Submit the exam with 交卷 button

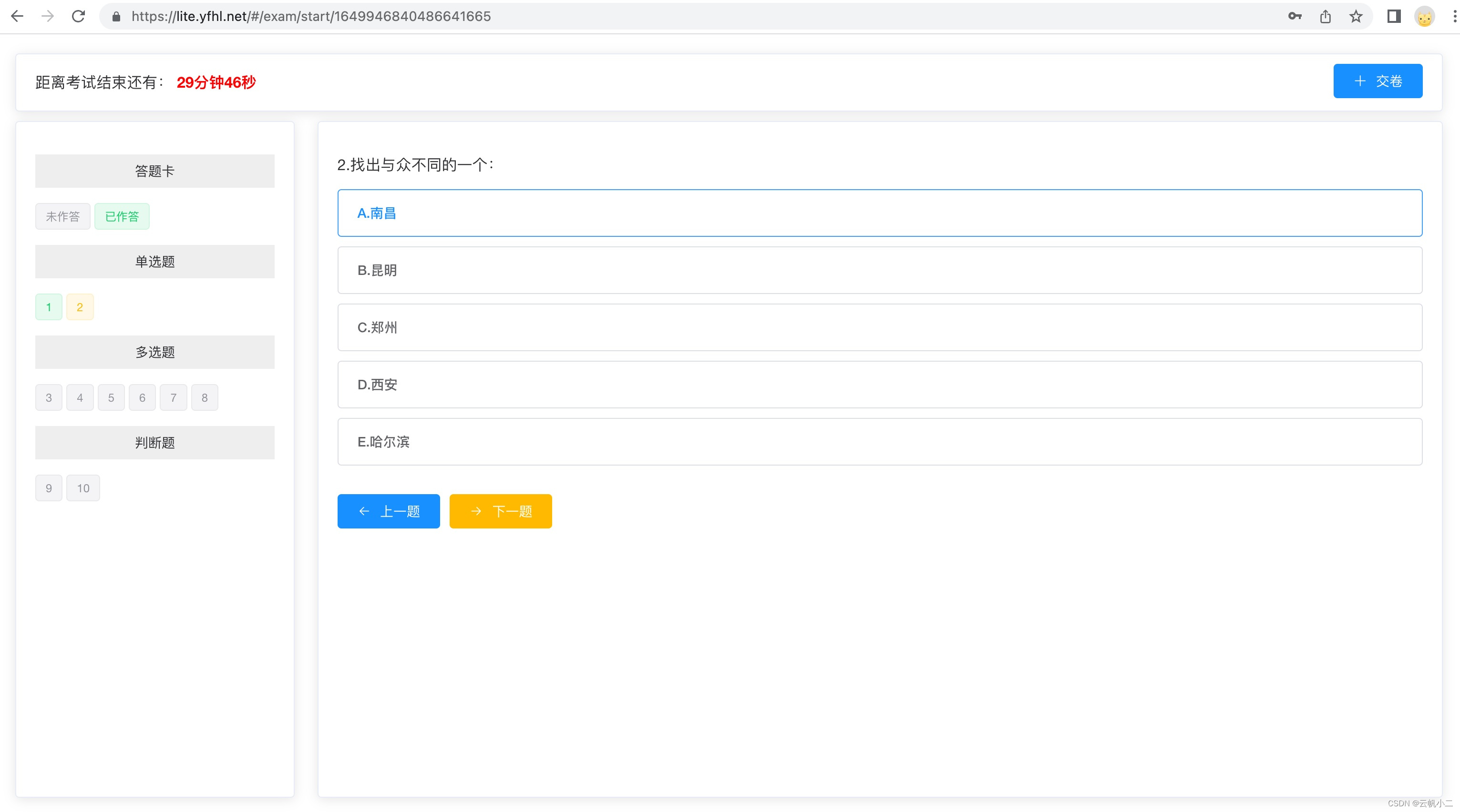coord(1377,81)
